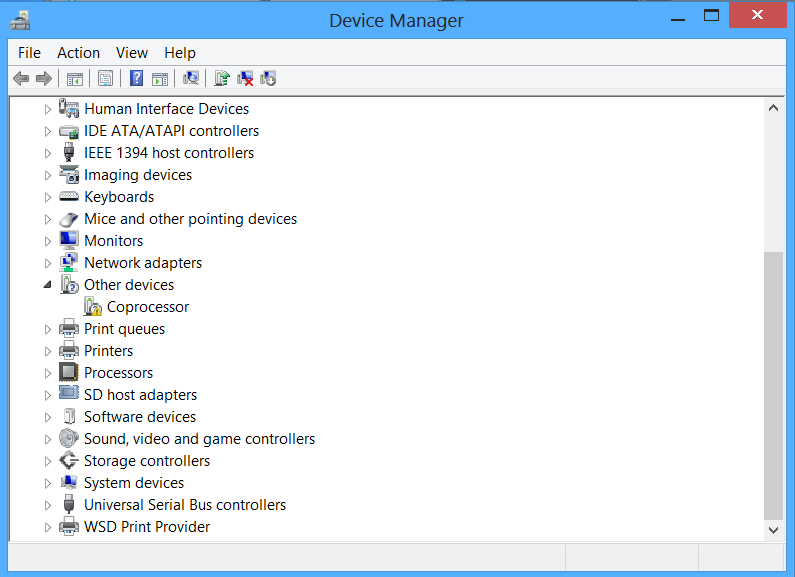Select the 'System devices' label
This screenshot has height=577, width=795.
134,483
